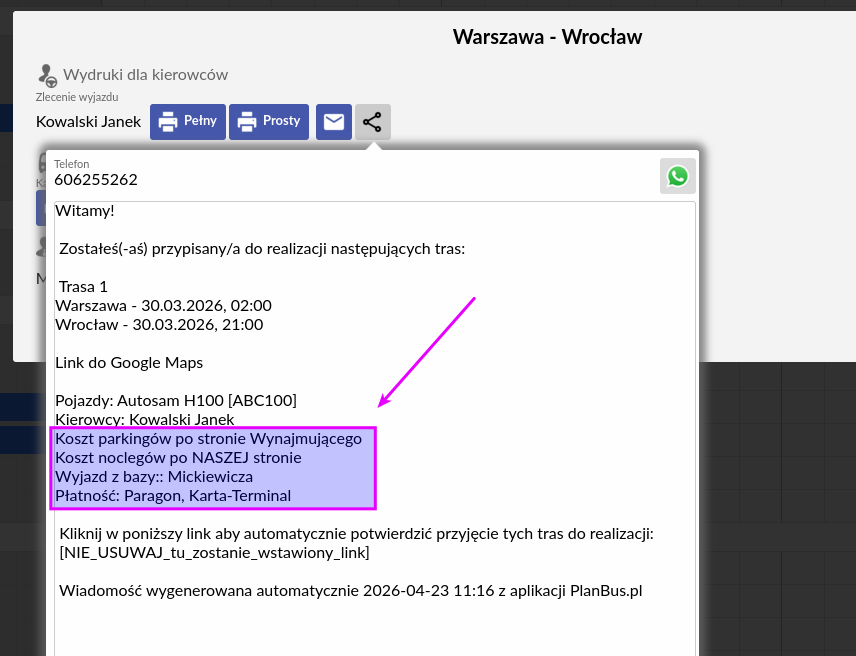Viewport: 856px width, 656px height.
Task: Open WhatsApp with the green icon
Action: 678,176
